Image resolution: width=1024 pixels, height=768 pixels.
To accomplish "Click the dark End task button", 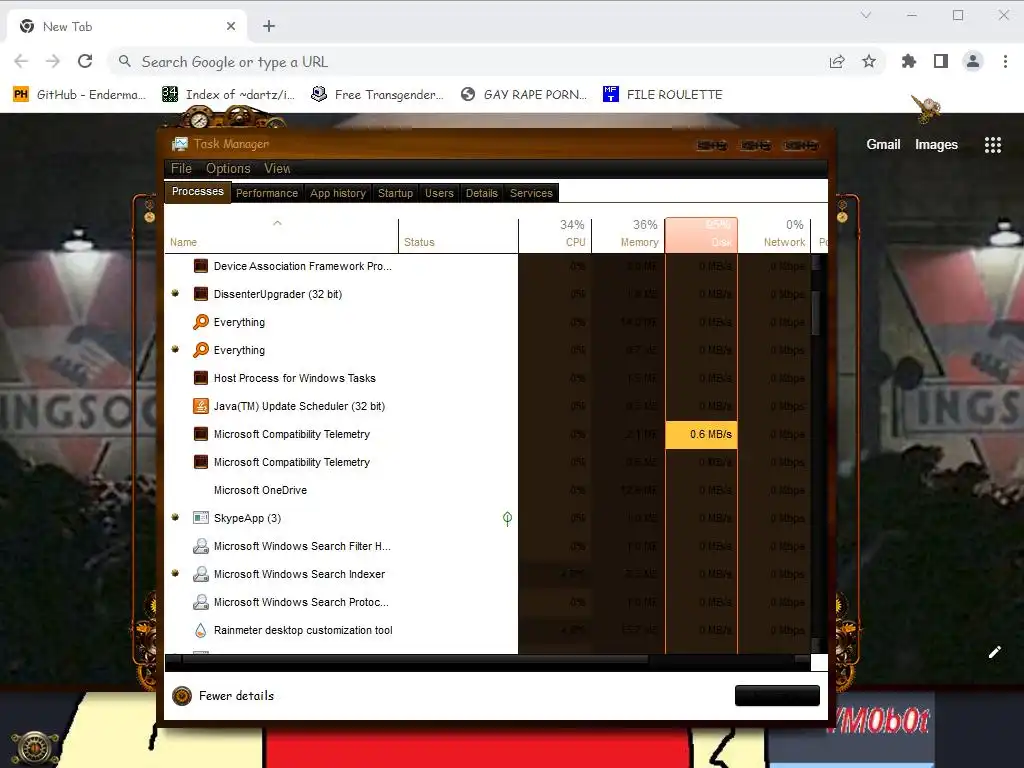I will (x=777, y=696).
